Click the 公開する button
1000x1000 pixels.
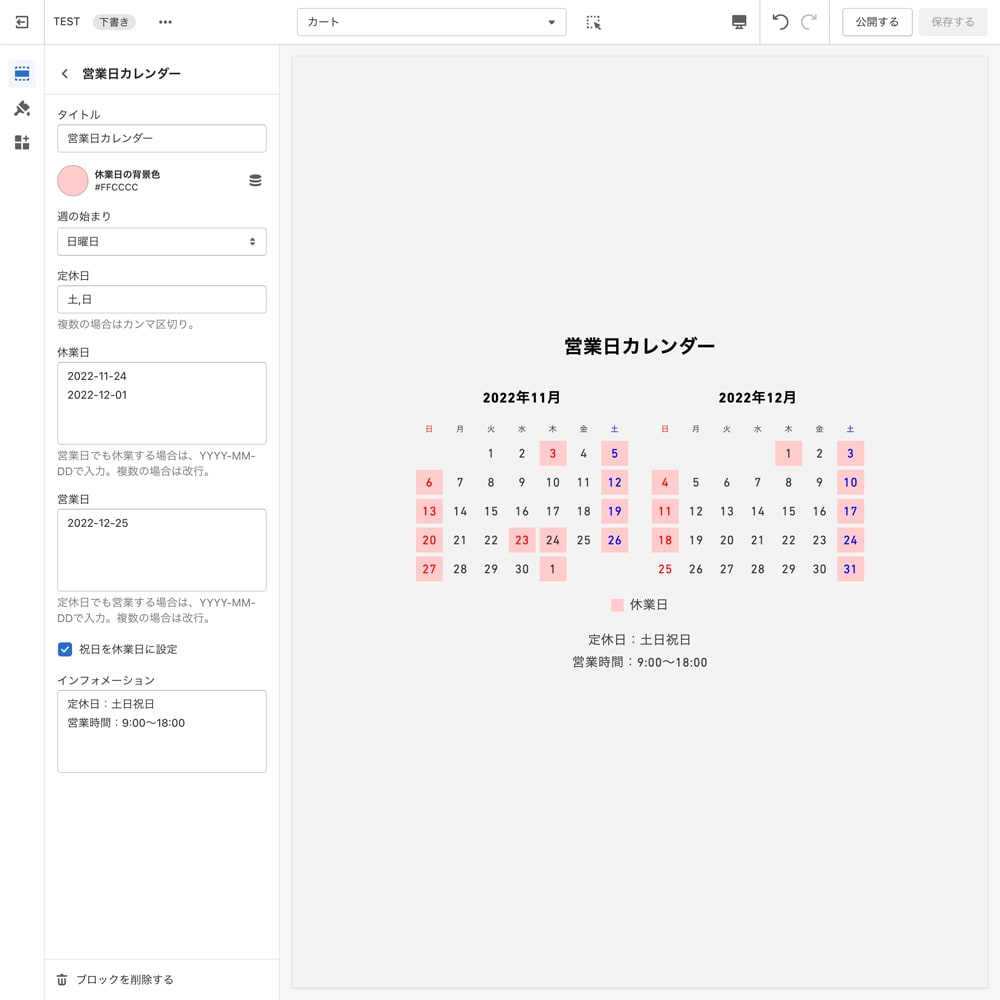click(x=876, y=21)
